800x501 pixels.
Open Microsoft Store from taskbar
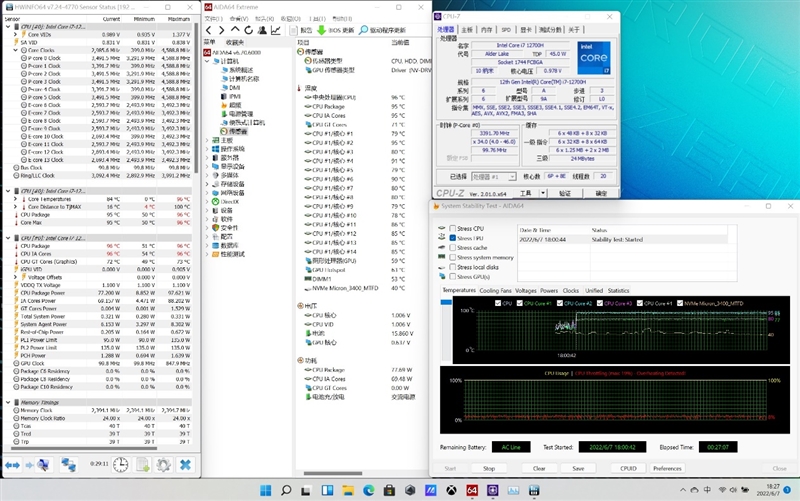point(389,490)
